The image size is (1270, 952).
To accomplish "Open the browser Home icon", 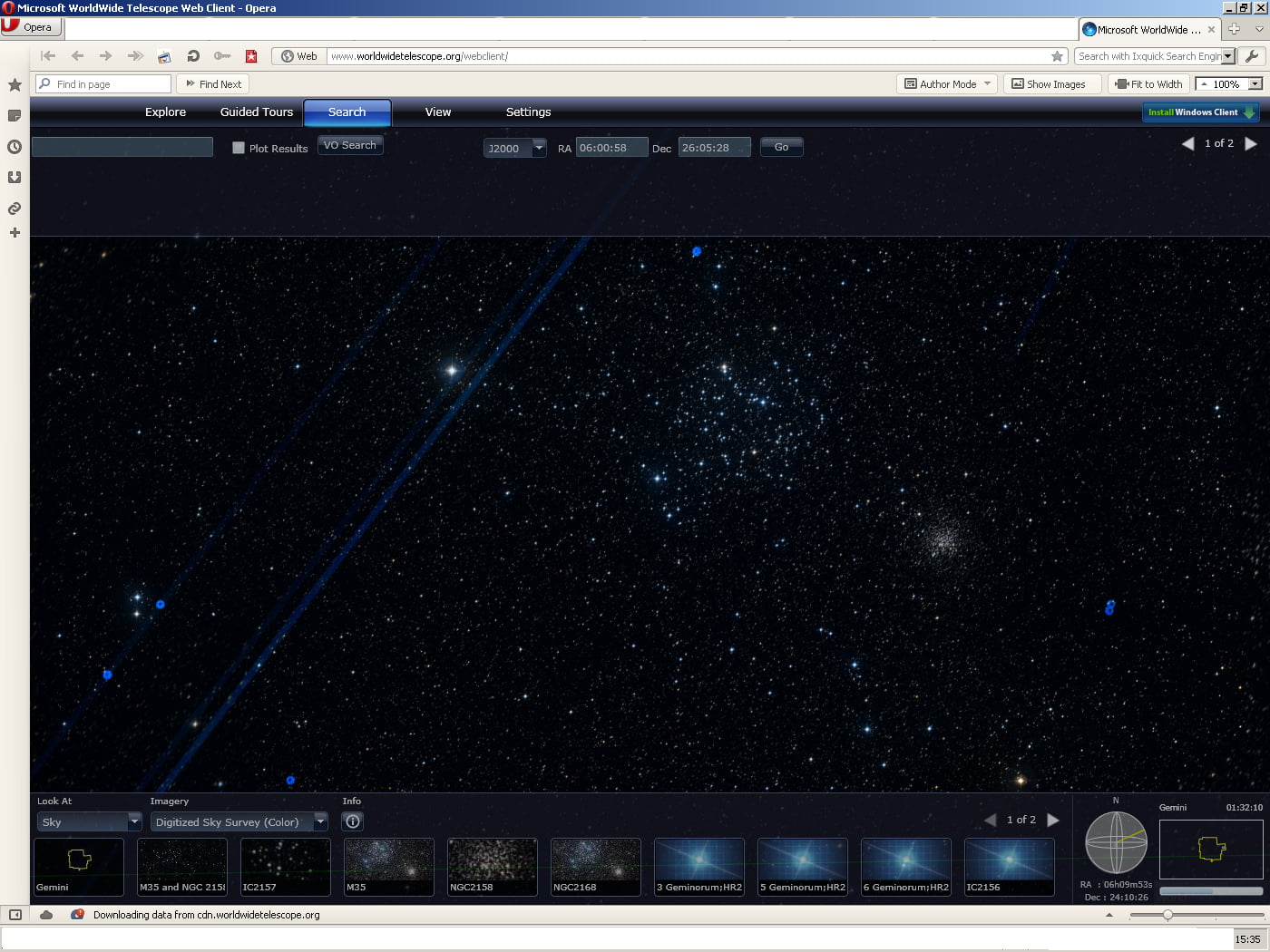I will pyautogui.click(x=164, y=56).
